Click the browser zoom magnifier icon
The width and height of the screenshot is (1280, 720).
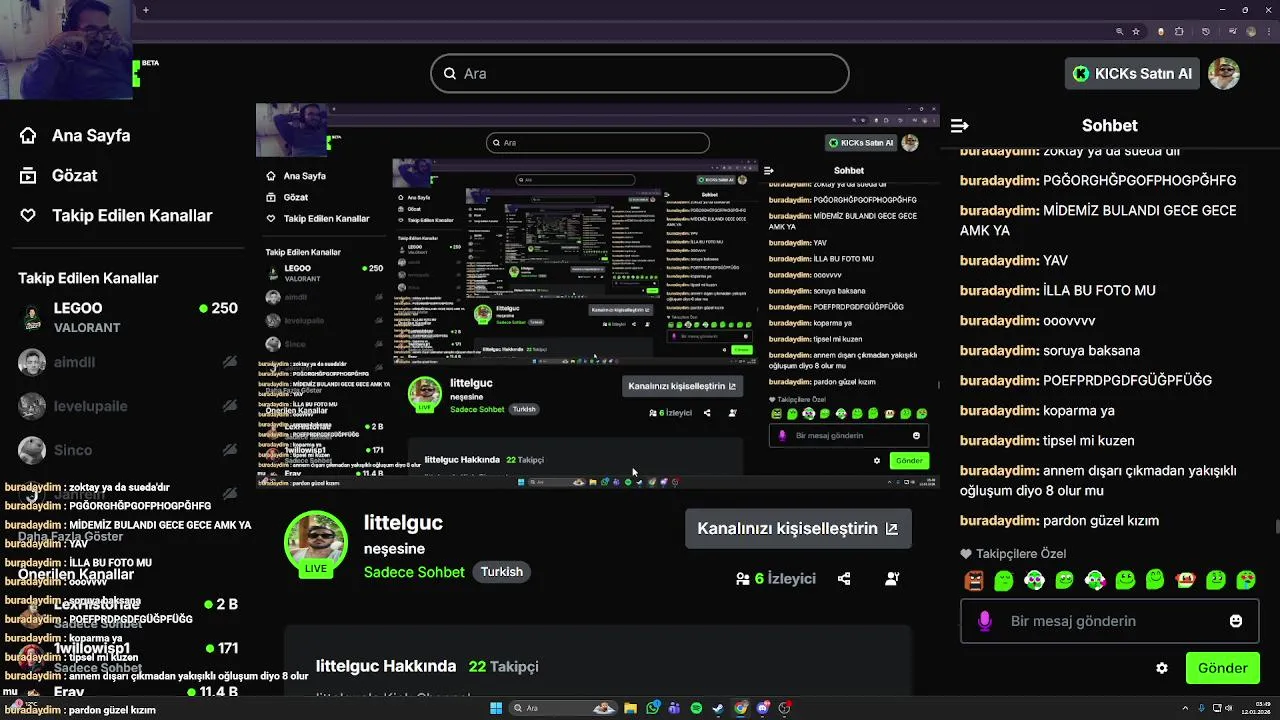(1119, 31)
